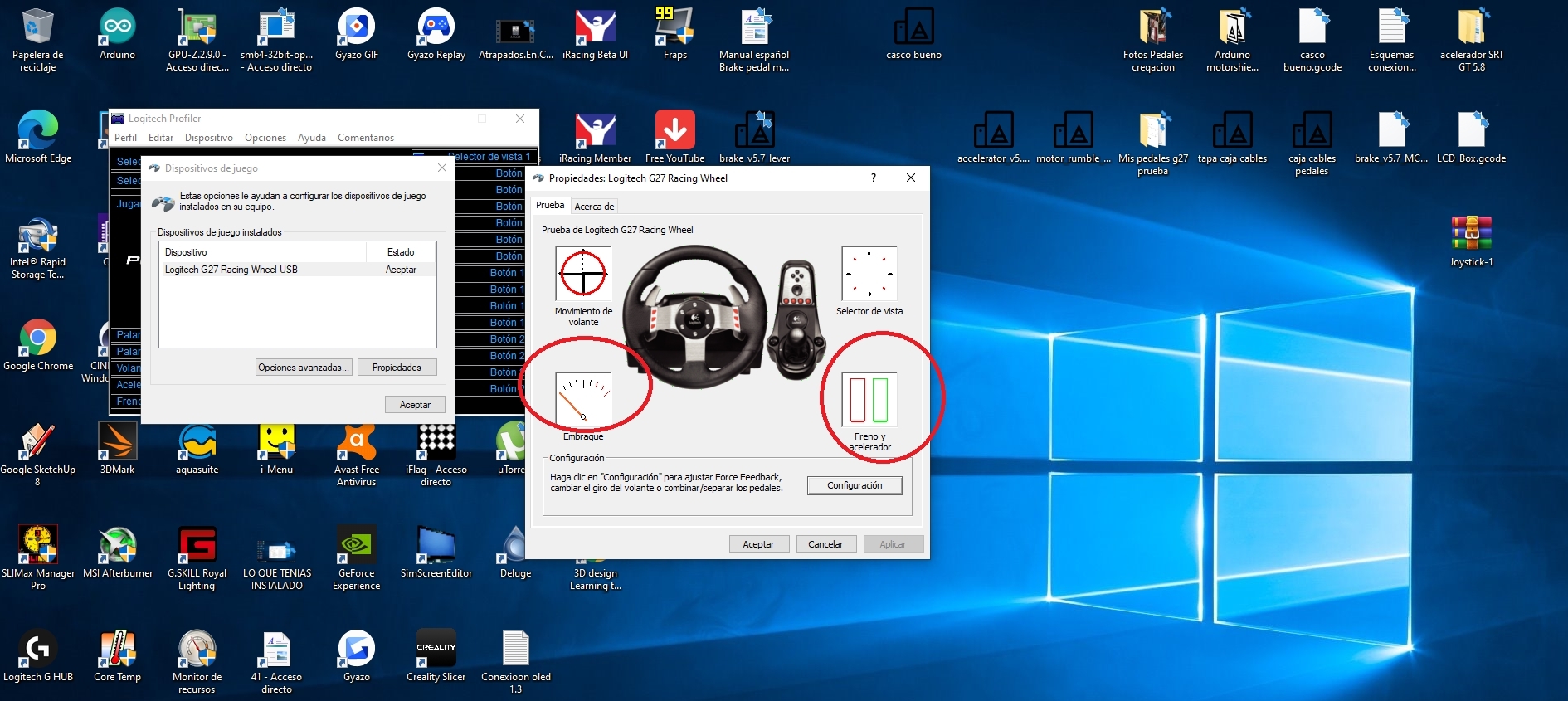Open Avast Free Antivirus icon

click(x=357, y=441)
